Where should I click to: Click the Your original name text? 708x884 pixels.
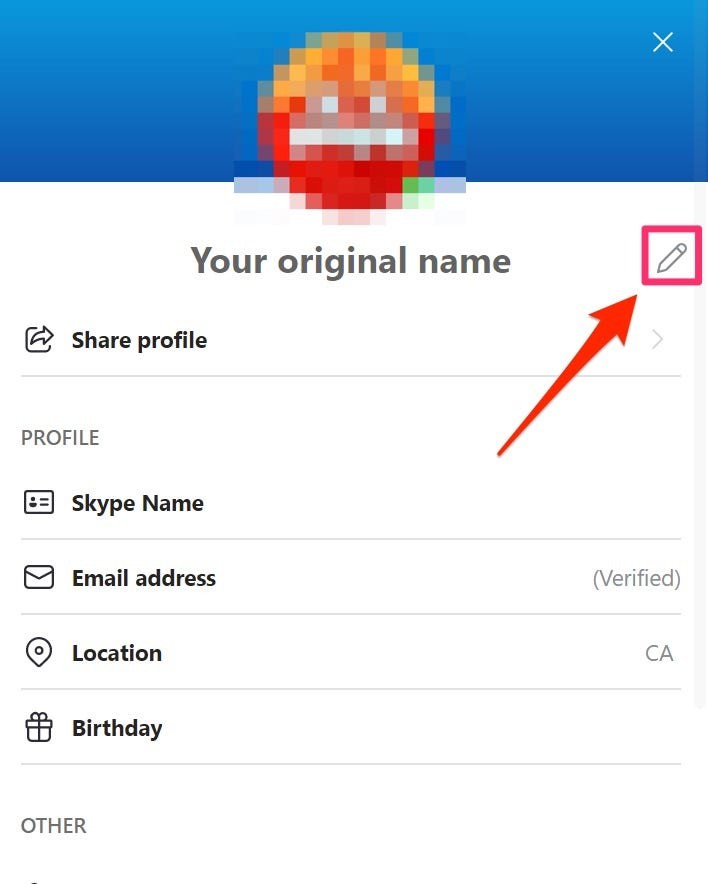[350, 260]
